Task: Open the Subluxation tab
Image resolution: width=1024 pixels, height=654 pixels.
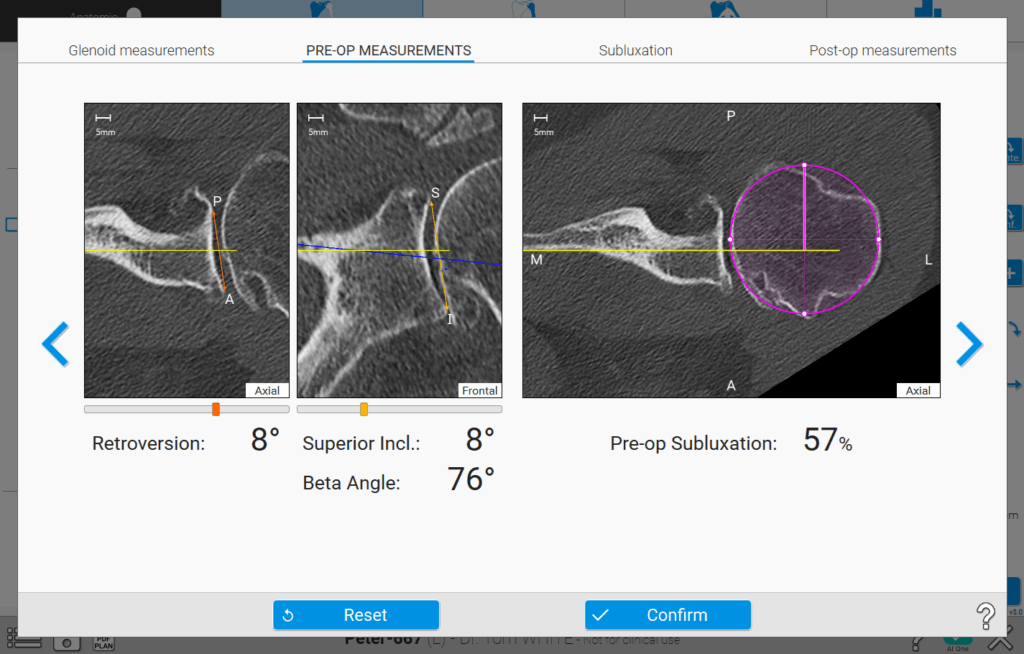Action: click(x=635, y=50)
